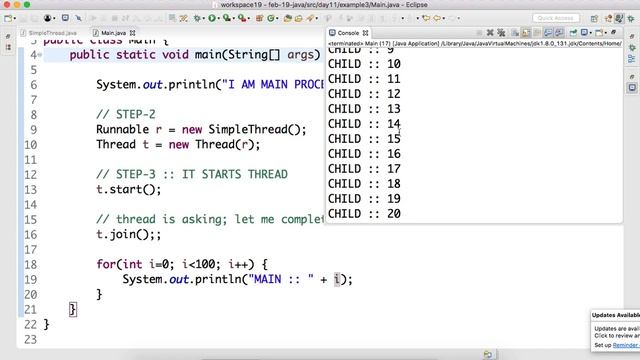
Task: Click the New file wizard icon
Action: (x=8, y=18)
